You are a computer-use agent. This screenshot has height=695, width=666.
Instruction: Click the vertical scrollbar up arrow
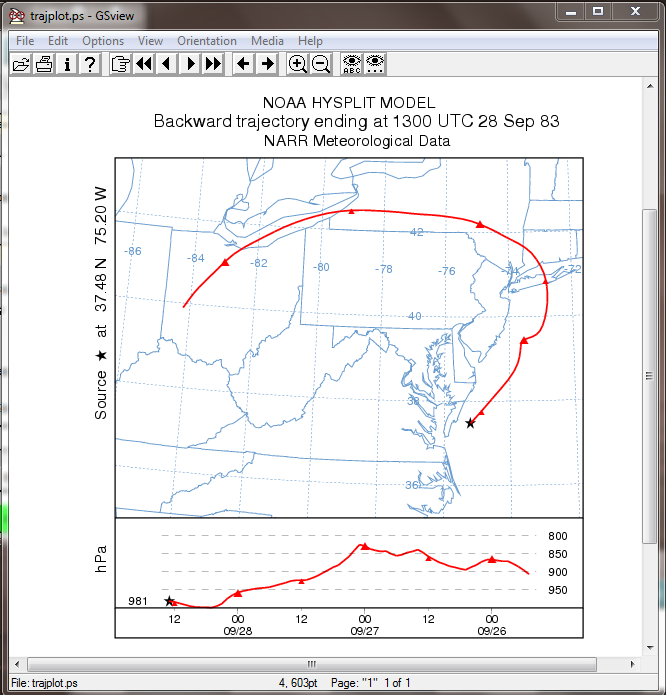pyautogui.click(x=650, y=86)
